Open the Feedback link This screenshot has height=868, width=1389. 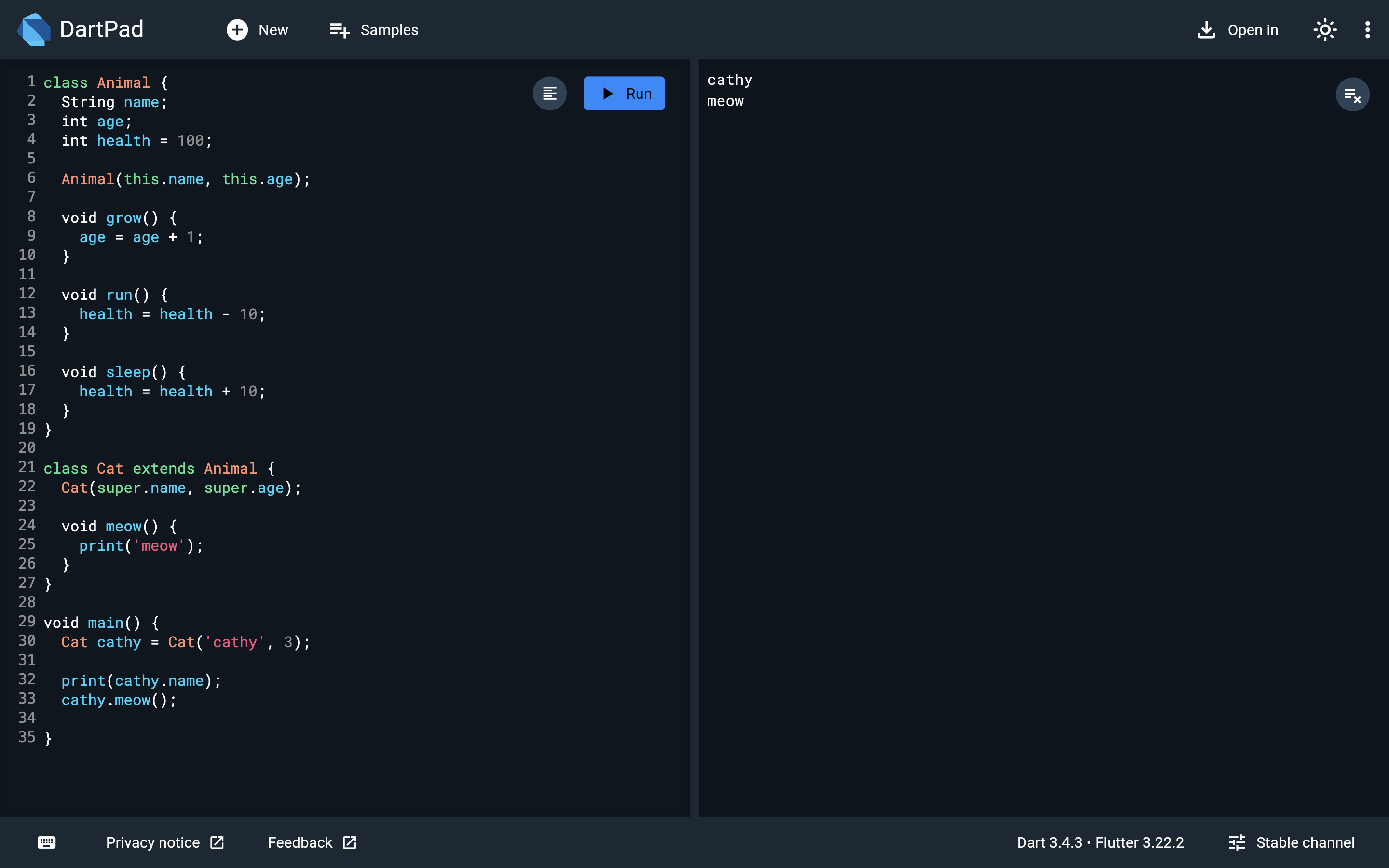312,842
